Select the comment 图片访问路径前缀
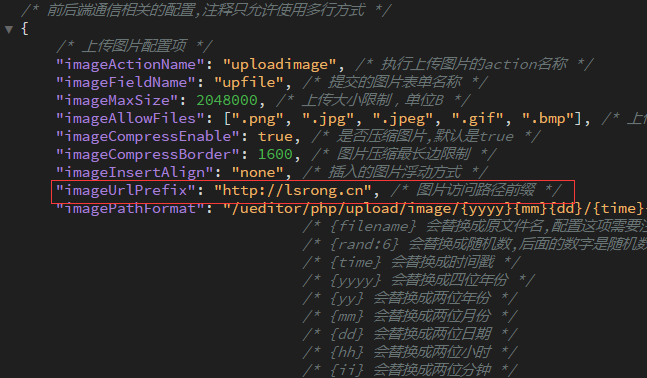The height and width of the screenshot is (378, 647). (476, 190)
